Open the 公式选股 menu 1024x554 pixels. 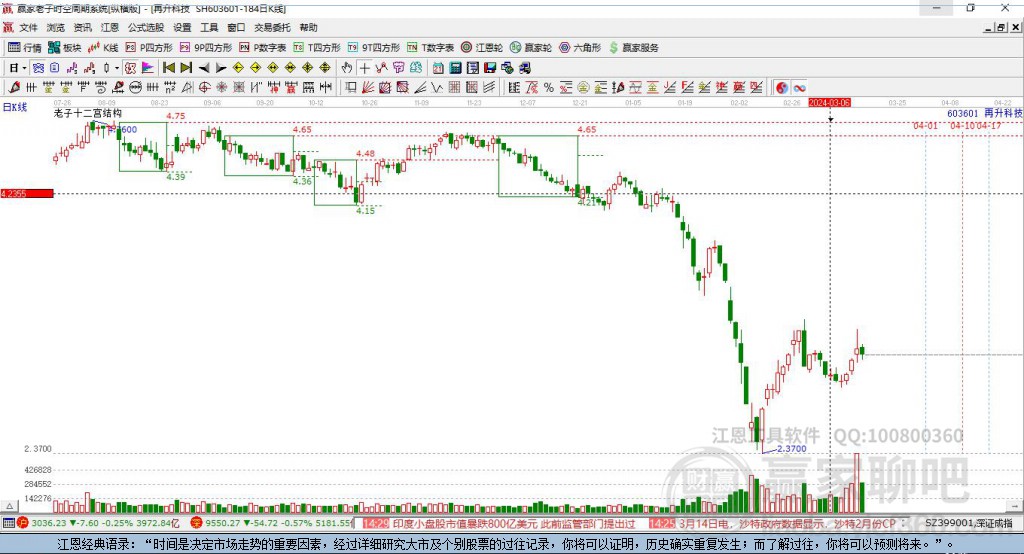(x=146, y=27)
